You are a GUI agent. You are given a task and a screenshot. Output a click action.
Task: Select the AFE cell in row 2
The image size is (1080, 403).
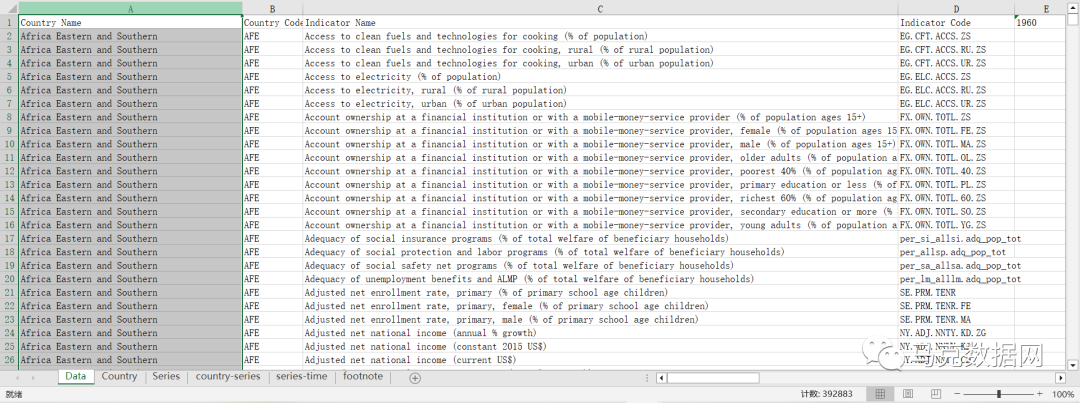click(273, 36)
